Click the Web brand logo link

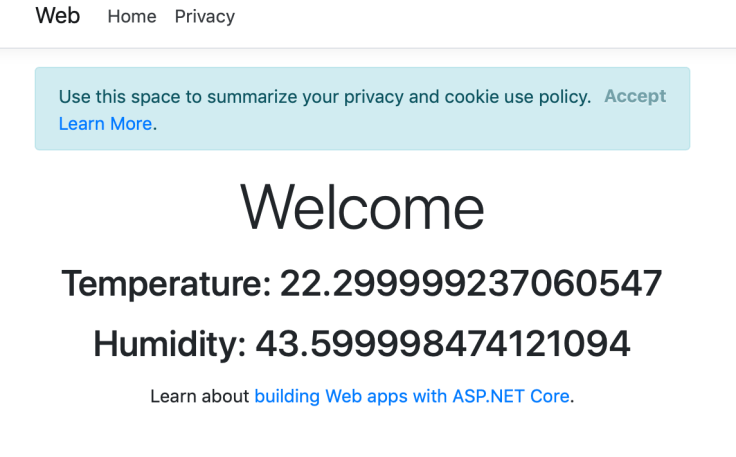click(x=57, y=16)
